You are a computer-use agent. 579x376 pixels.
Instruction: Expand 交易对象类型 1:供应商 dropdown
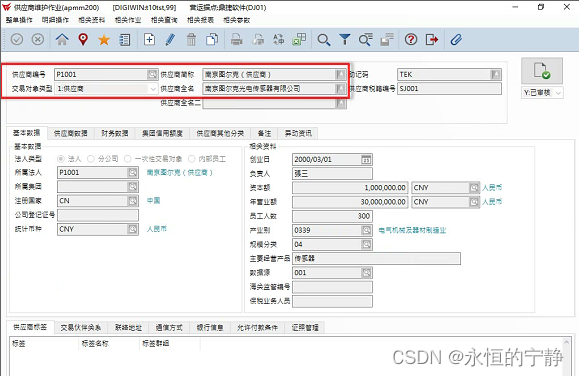[x=153, y=89]
